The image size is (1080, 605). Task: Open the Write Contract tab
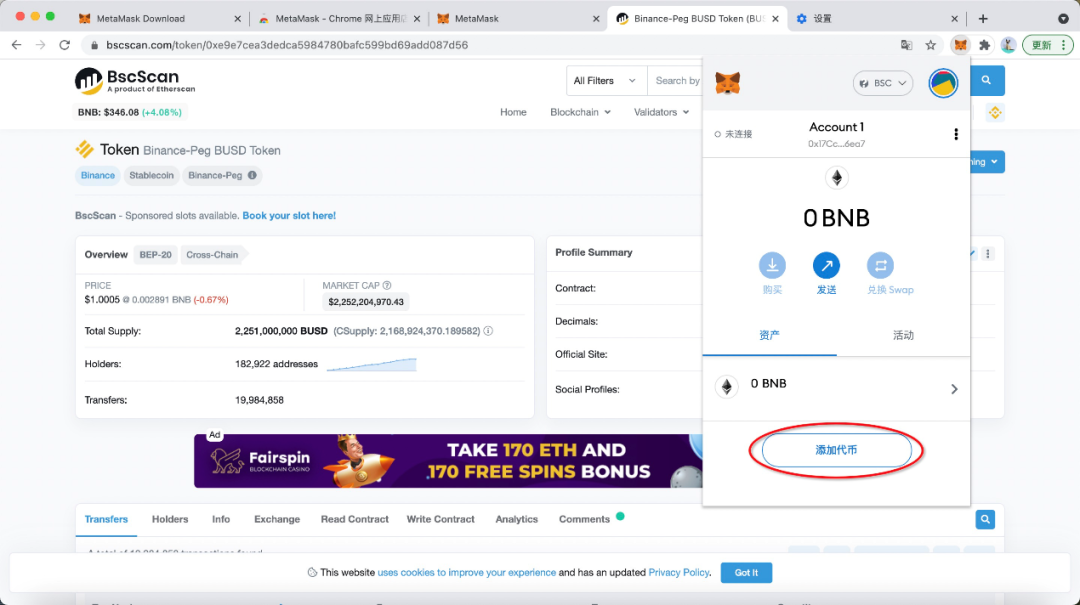pyautogui.click(x=440, y=520)
